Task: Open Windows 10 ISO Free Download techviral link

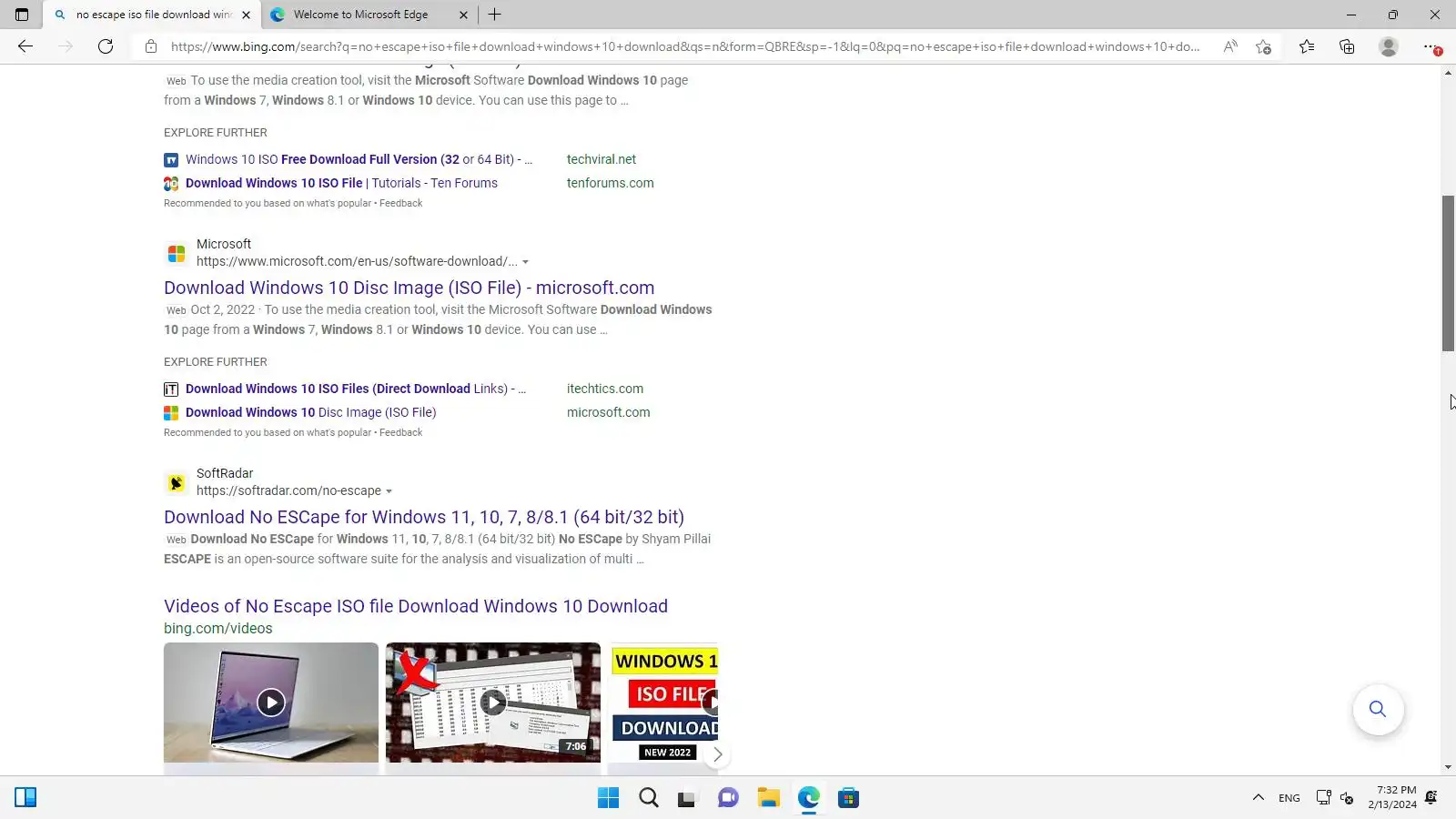Action: pos(359,159)
